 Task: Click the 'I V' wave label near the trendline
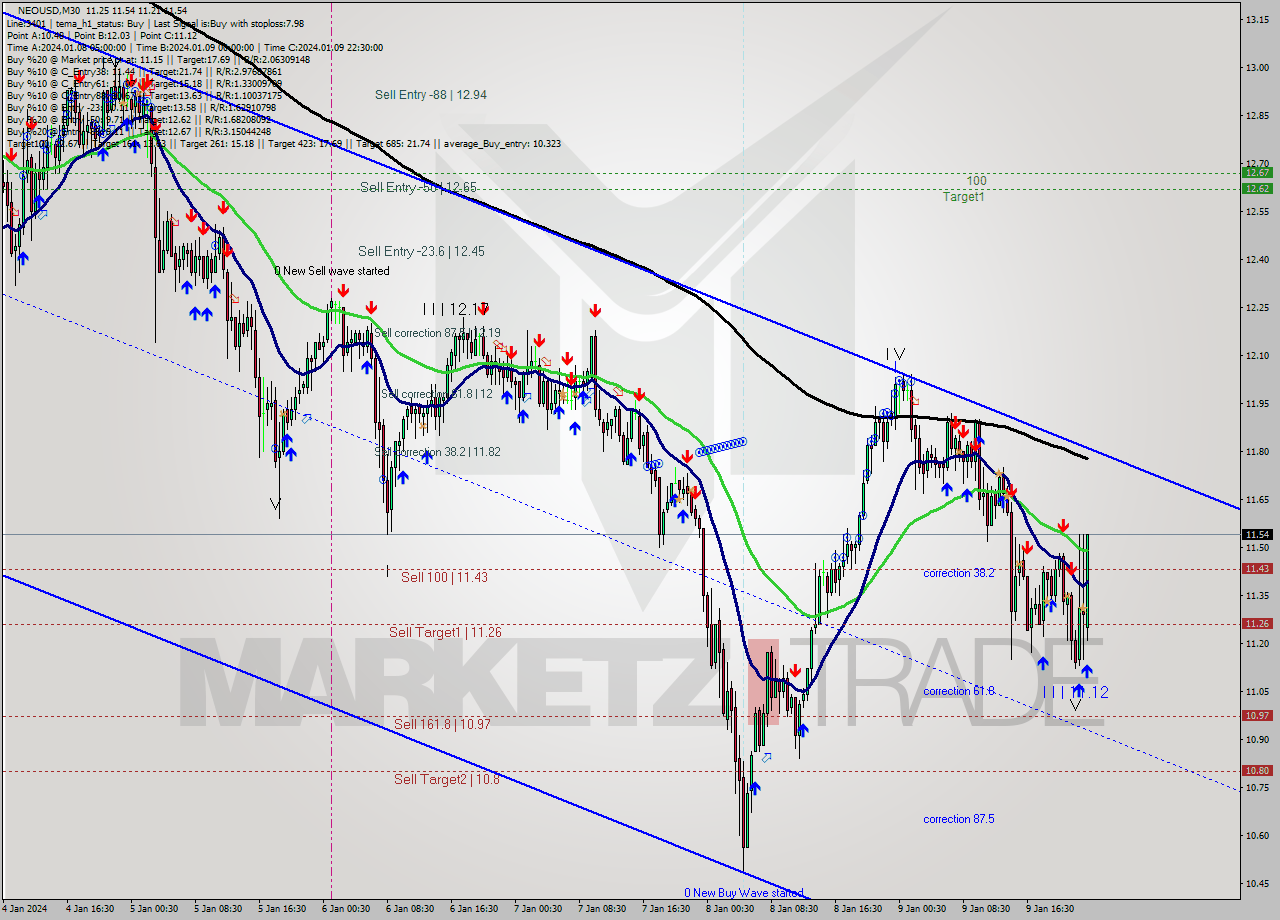(895, 354)
